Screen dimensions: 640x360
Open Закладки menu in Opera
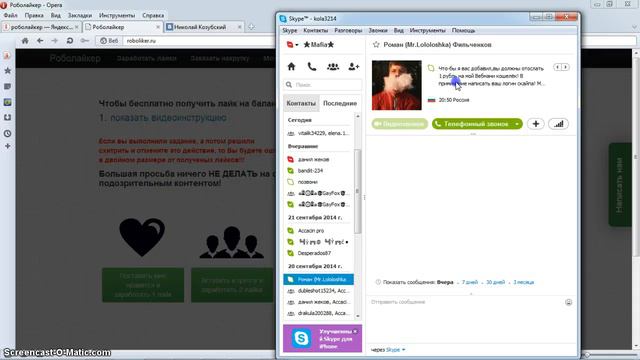pos(80,15)
